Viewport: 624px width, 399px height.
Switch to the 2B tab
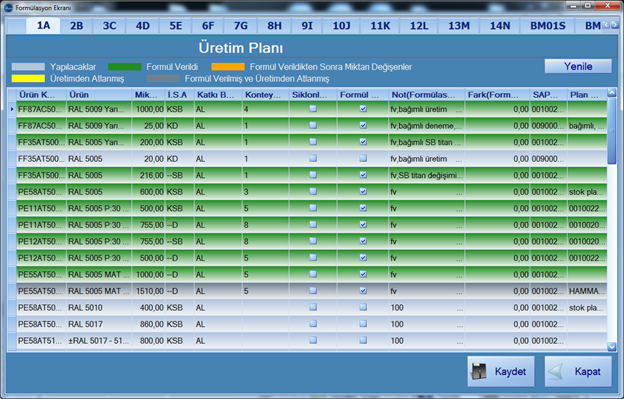pyautogui.click(x=76, y=26)
